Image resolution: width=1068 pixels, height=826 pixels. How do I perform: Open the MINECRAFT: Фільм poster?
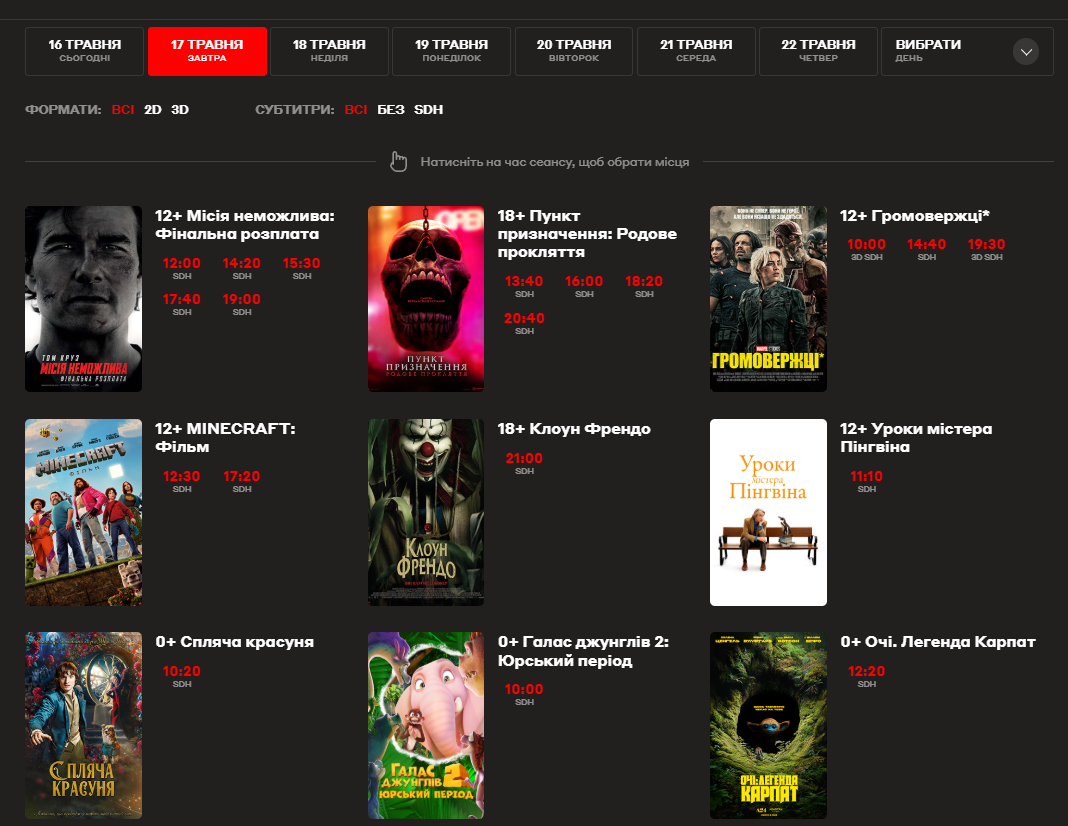(x=84, y=512)
